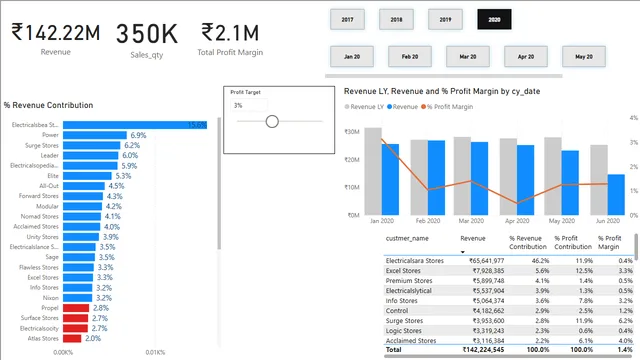Image resolution: width=640 pixels, height=360 pixels.
Task: Choose the Apr 20 month slicer
Action: pos(526,56)
